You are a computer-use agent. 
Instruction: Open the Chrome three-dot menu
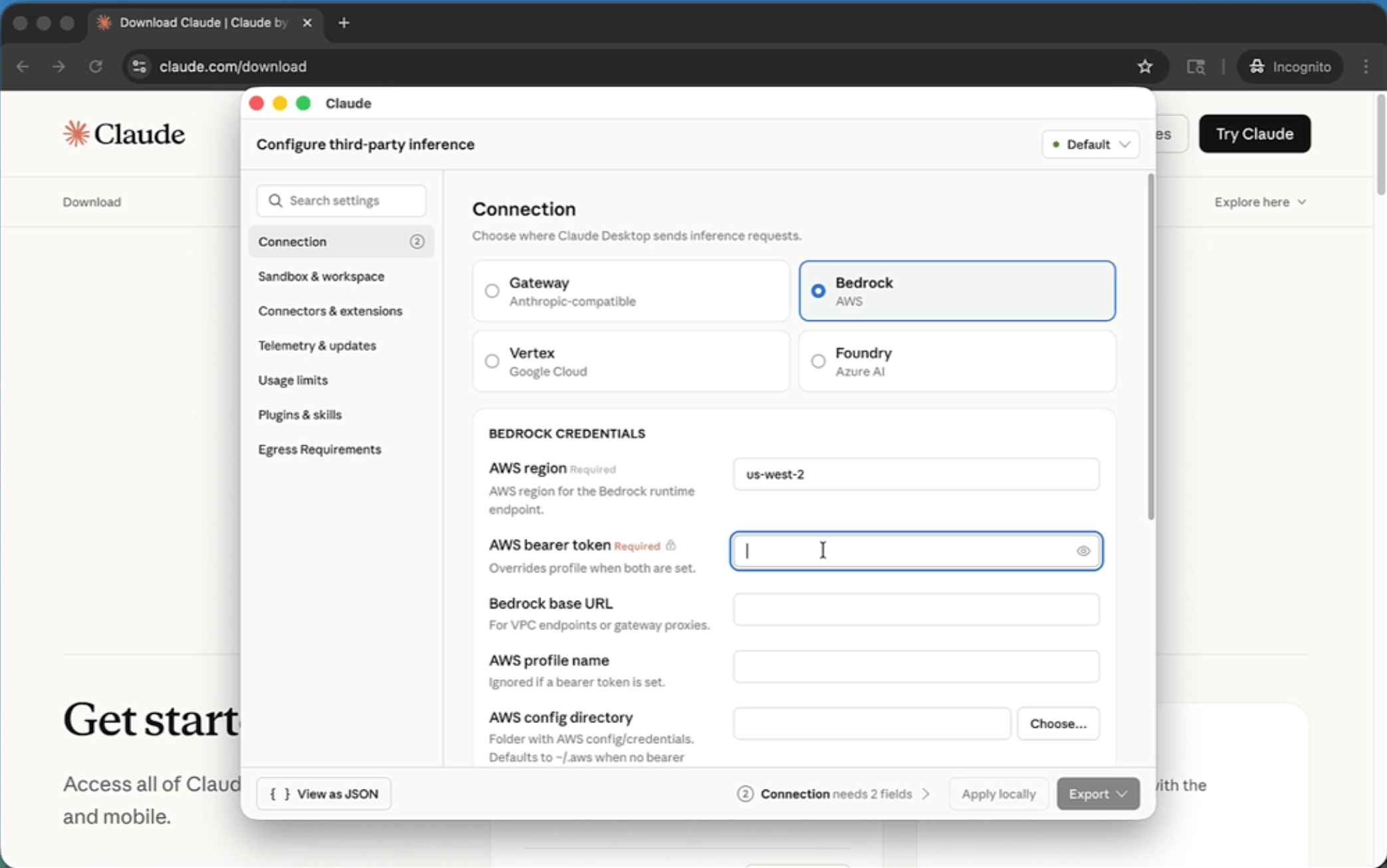[1366, 66]
